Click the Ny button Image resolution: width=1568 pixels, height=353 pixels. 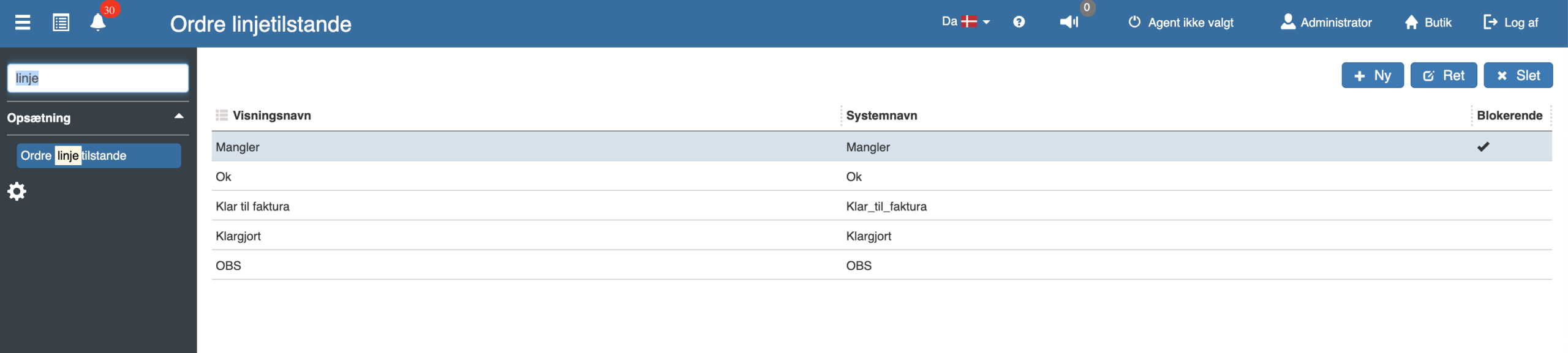click(1373, 75)
